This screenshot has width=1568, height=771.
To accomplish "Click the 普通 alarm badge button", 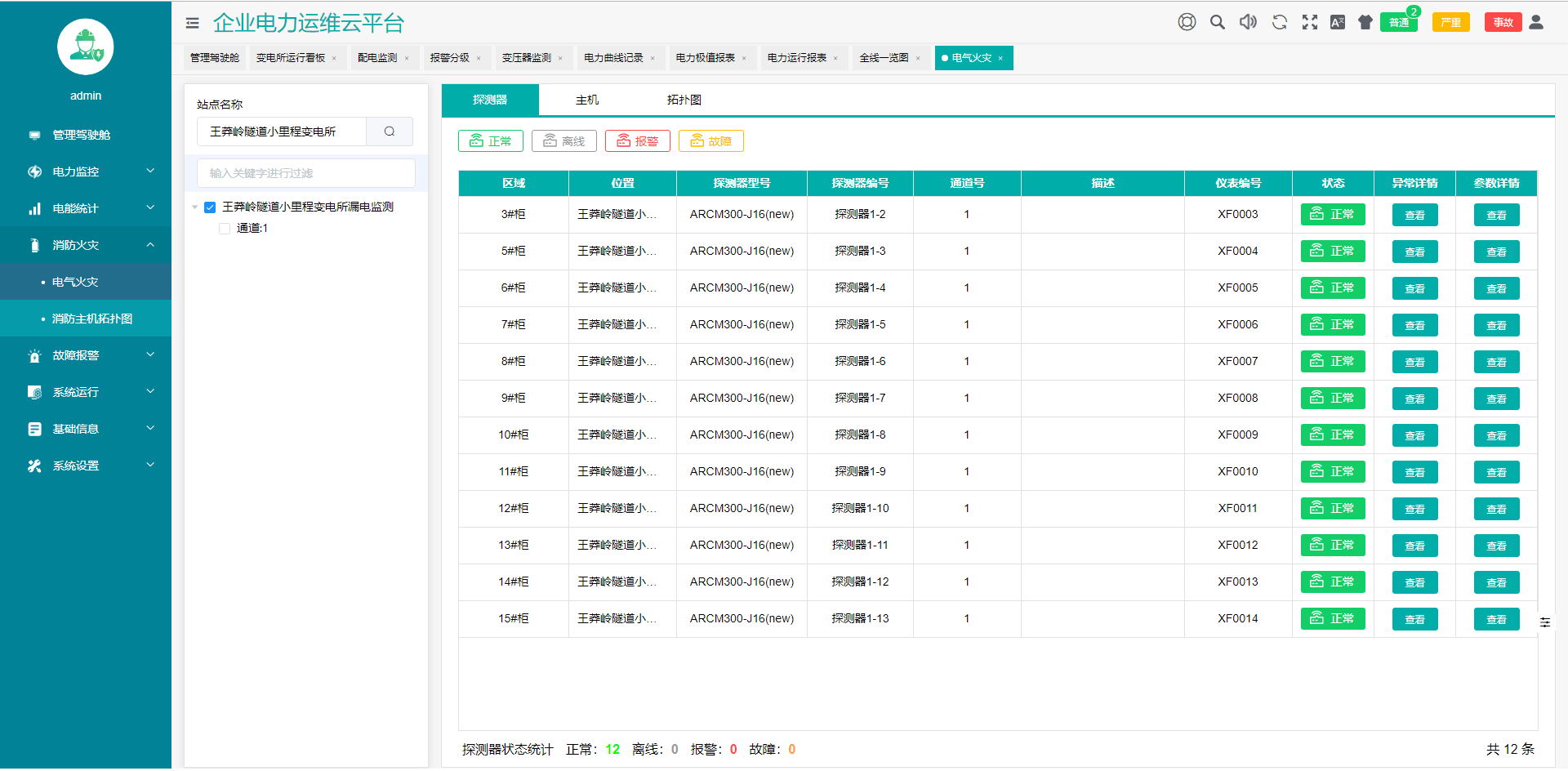I will pos(1399,22).
